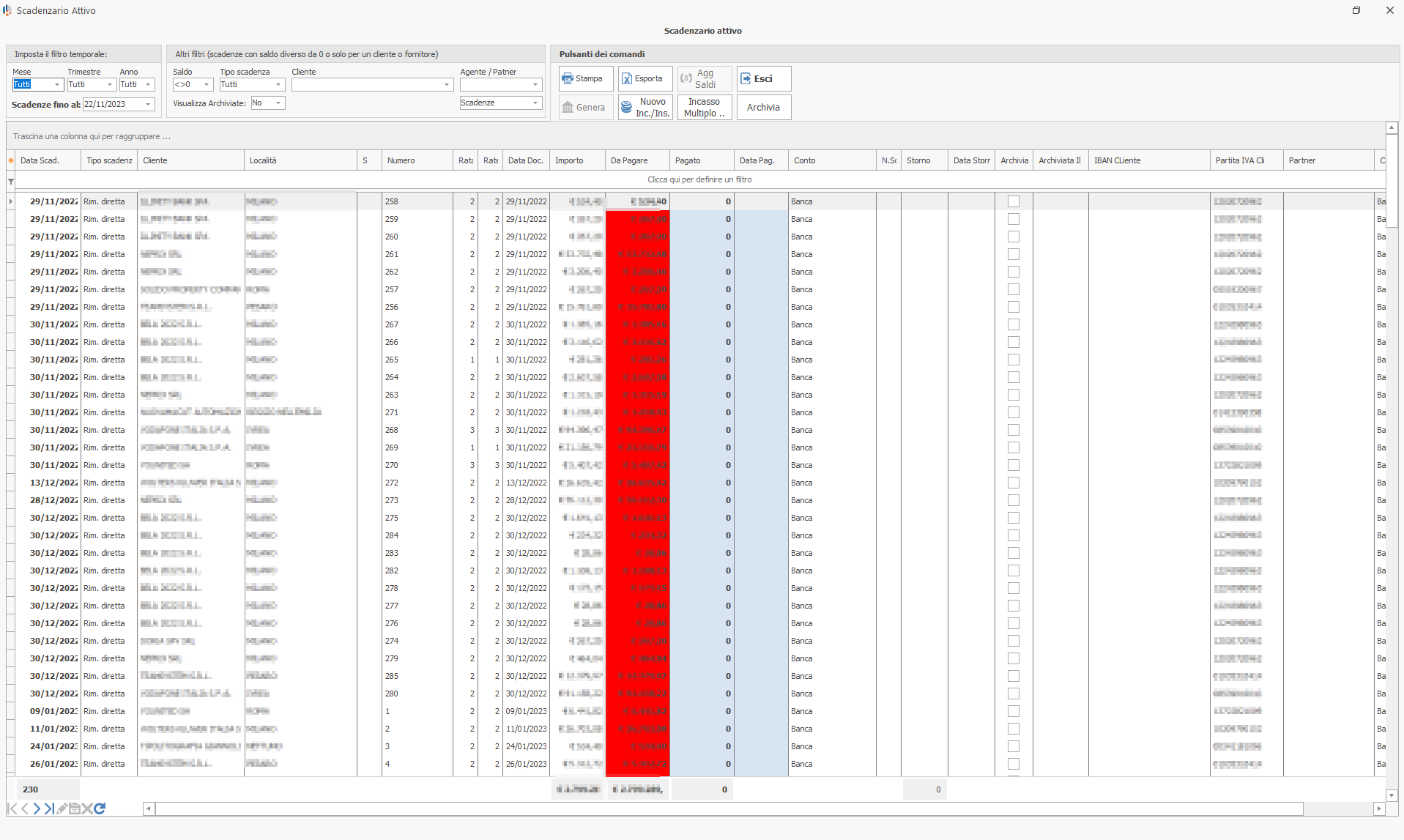Image resolution: width=1404 pixels, height=840 pixels.
Task: Sort by the IBAN CLiente column header
Action: click(x=1149, y=160)
